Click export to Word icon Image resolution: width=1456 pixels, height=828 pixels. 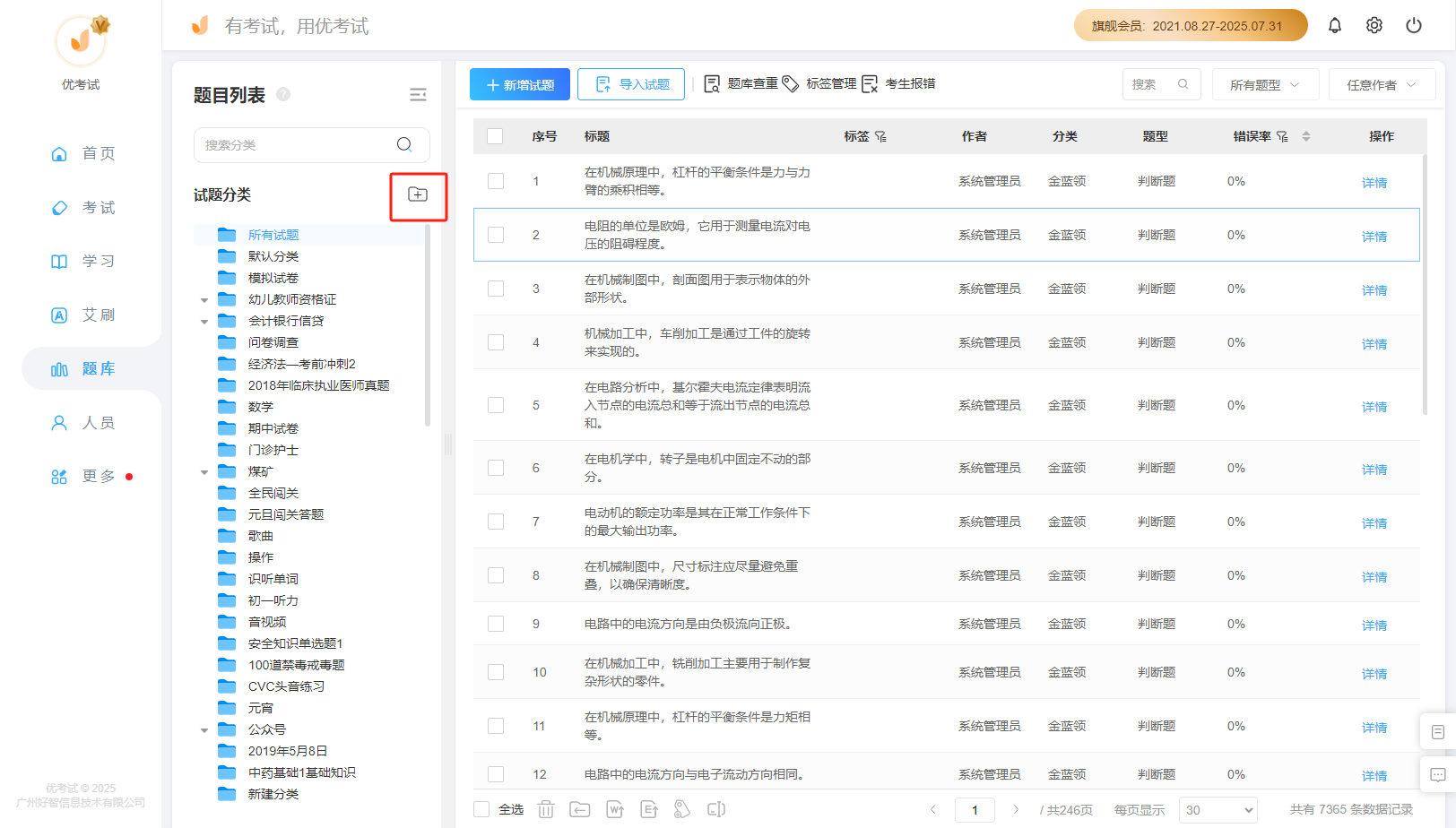615,809
